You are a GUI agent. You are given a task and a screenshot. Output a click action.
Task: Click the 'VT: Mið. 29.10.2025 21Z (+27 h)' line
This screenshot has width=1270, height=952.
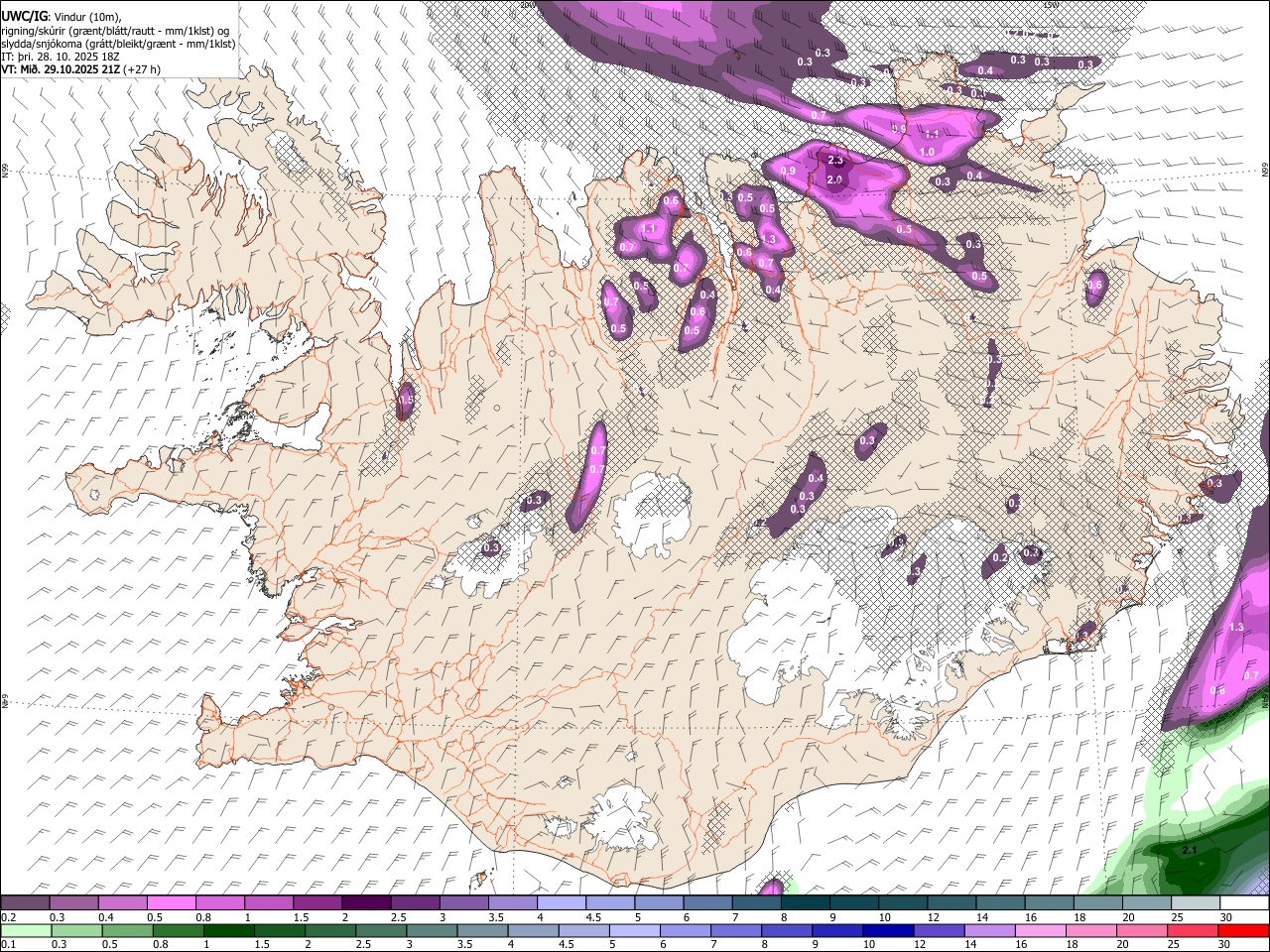pos(81,69)
